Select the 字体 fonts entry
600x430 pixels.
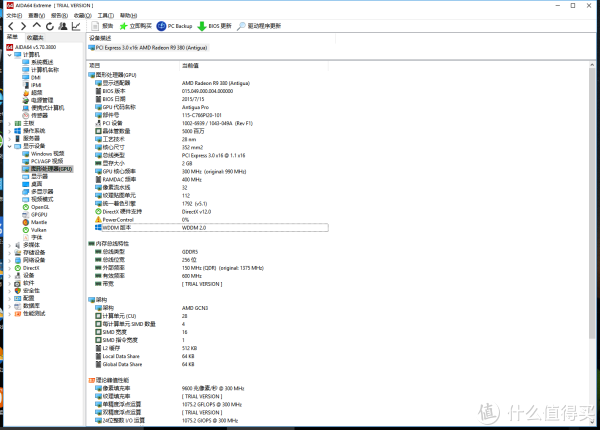point(33,238)
